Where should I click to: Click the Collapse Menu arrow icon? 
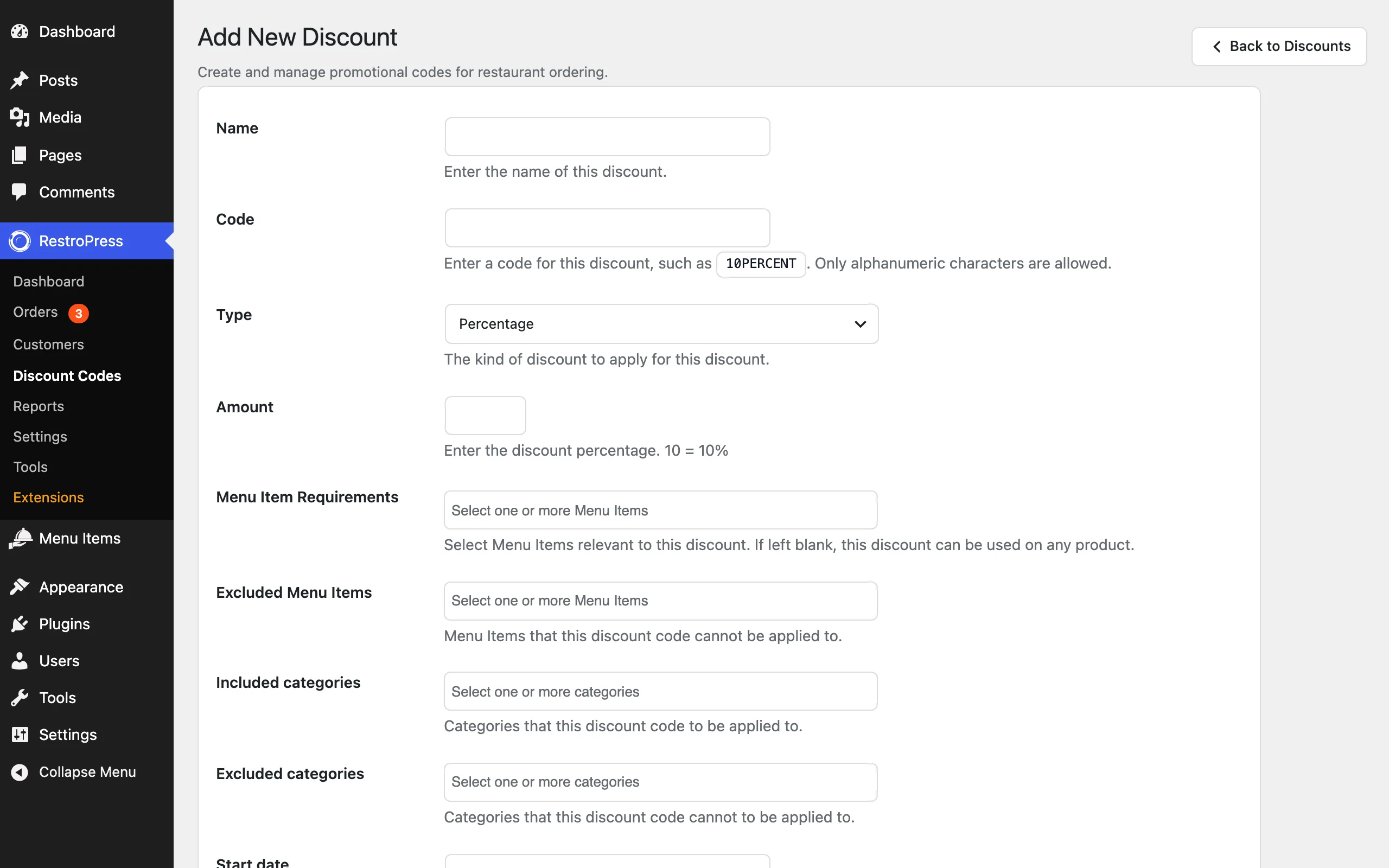click(20, 772)
